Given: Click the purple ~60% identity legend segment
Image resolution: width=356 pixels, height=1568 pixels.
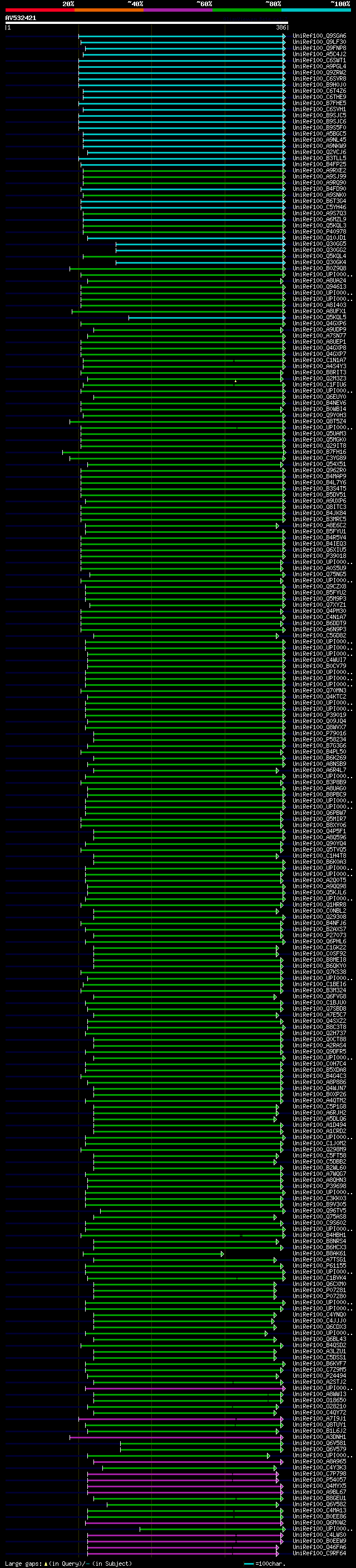Looking at the screenshot, I should coord(179,10).
